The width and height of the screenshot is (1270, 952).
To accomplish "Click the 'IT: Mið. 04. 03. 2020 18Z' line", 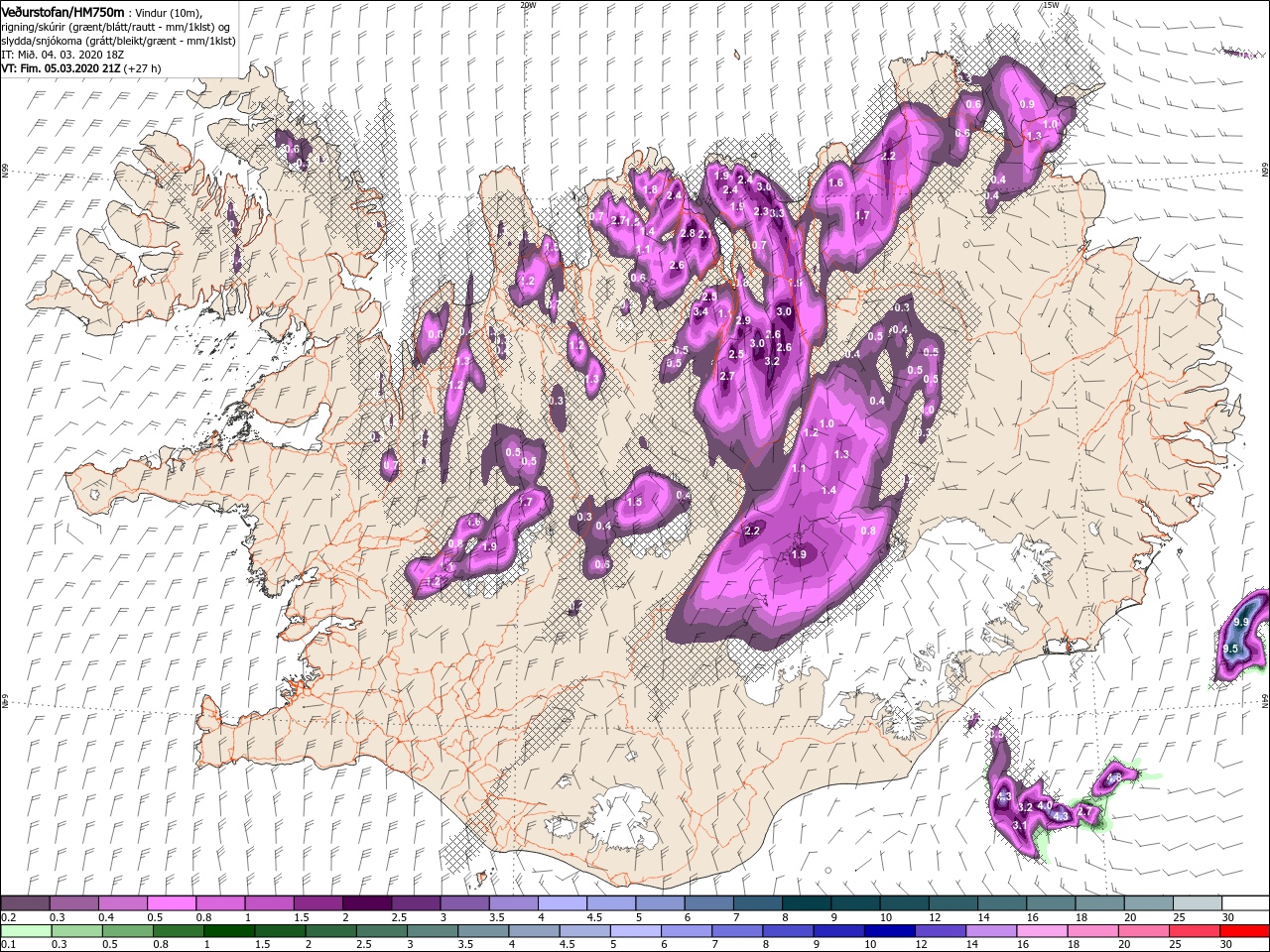I will [63, 55].
